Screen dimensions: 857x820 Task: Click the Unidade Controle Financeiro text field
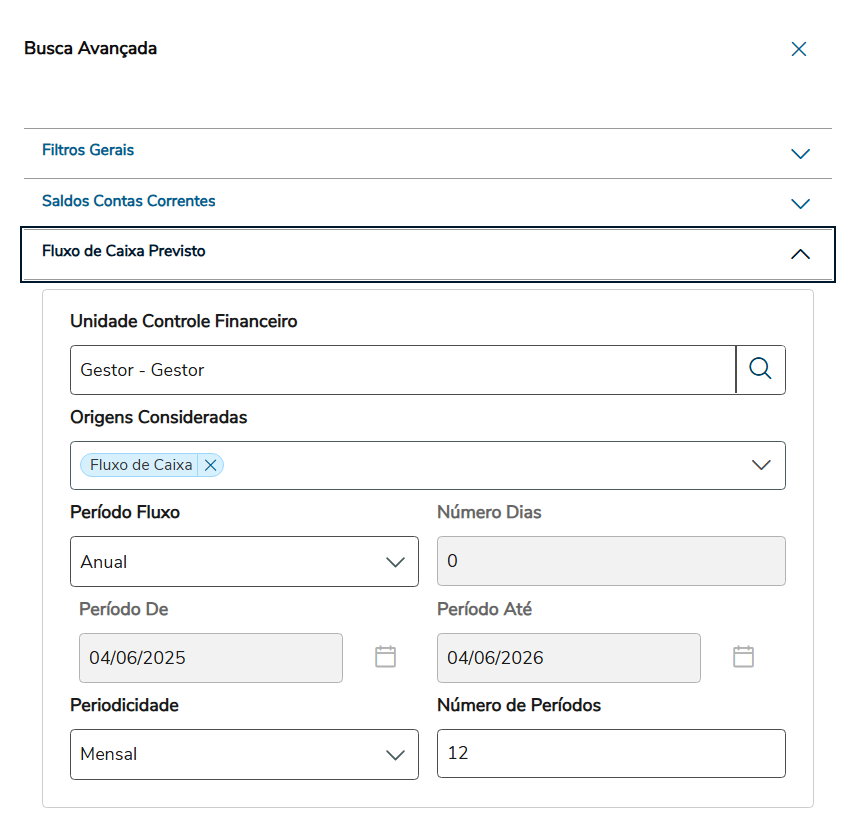coord(402,370)
